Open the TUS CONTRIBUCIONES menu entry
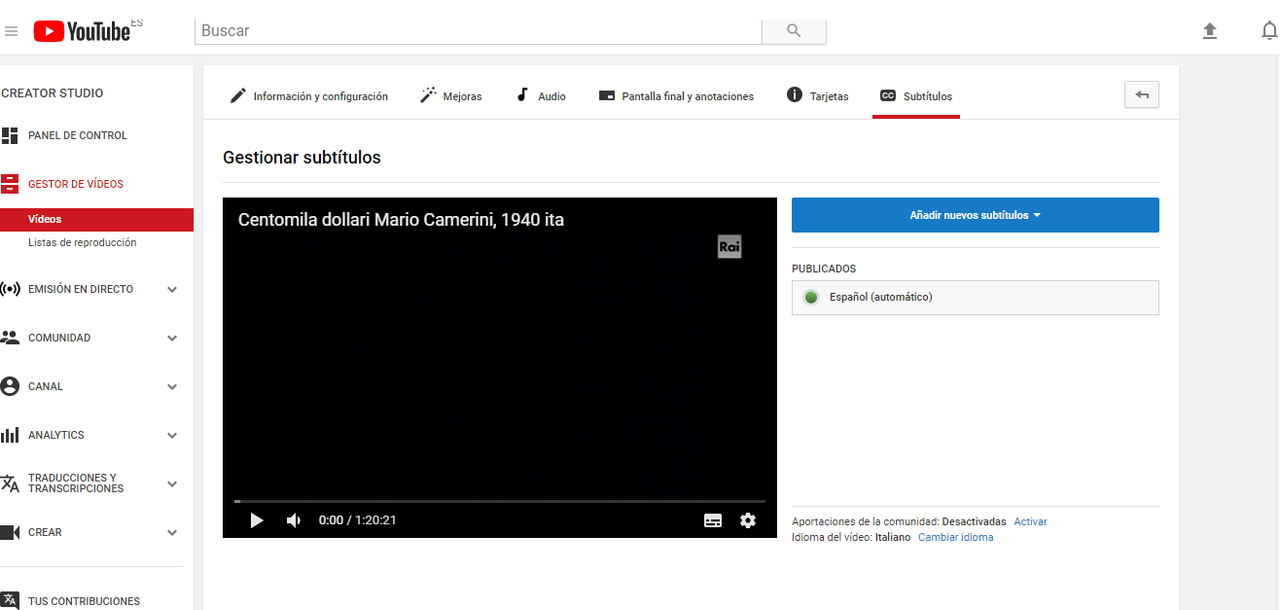Image resolution: width=1280 pixels, height=610 pixels. [x=84, y=601]
